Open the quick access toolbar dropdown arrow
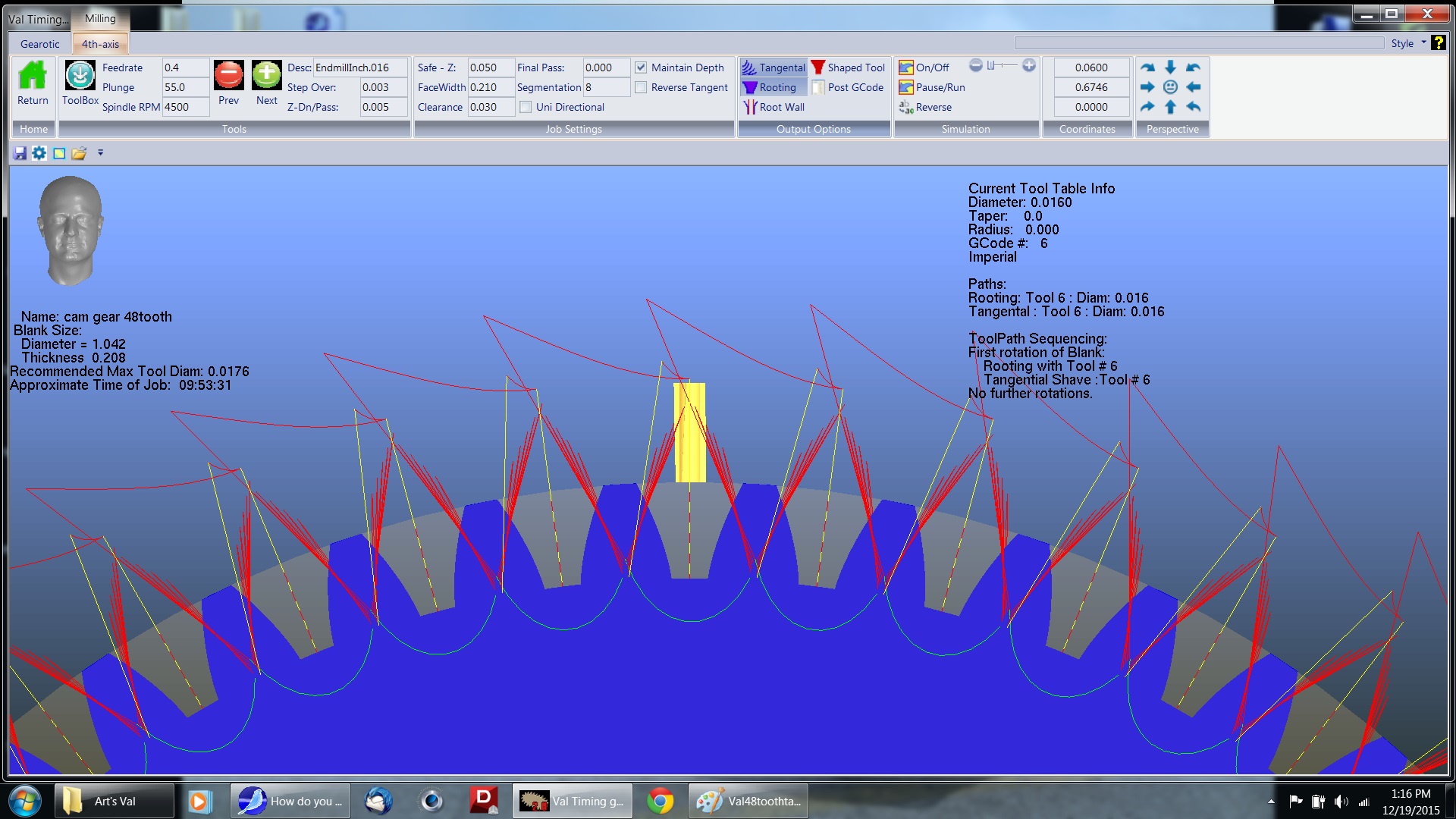 (x=100, y=153)
